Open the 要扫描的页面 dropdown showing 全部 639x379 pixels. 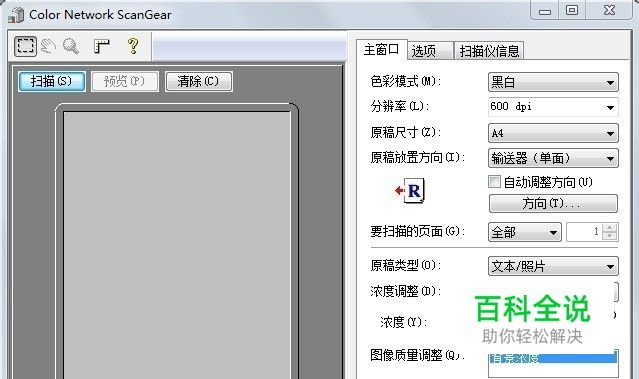click(x=524, y=232)
